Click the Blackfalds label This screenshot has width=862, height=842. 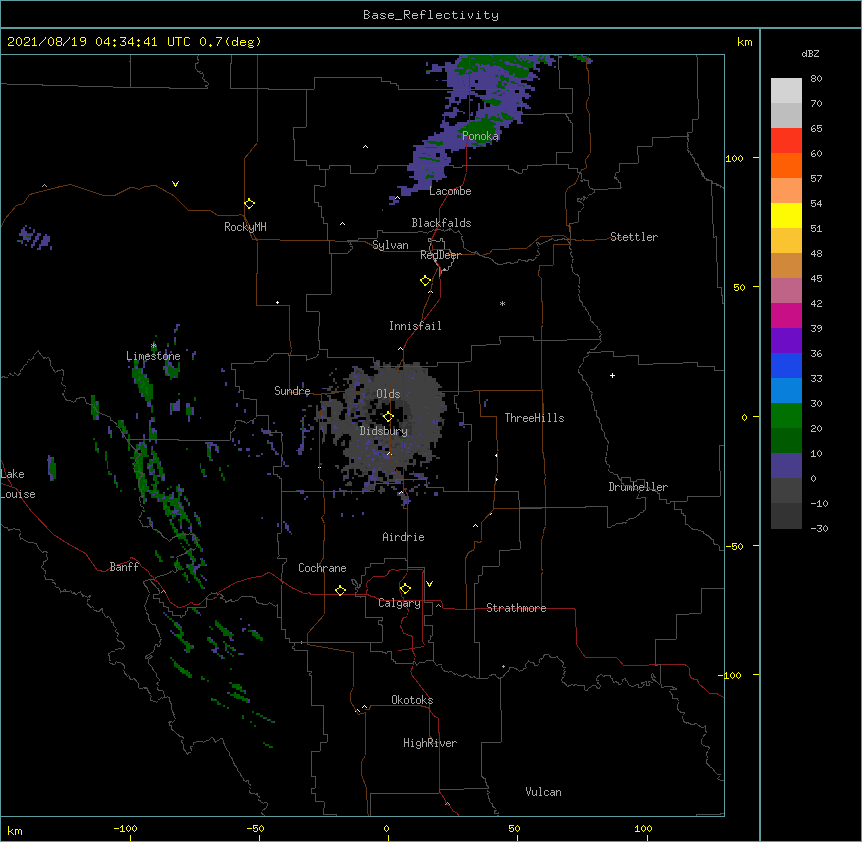(441, 223)
